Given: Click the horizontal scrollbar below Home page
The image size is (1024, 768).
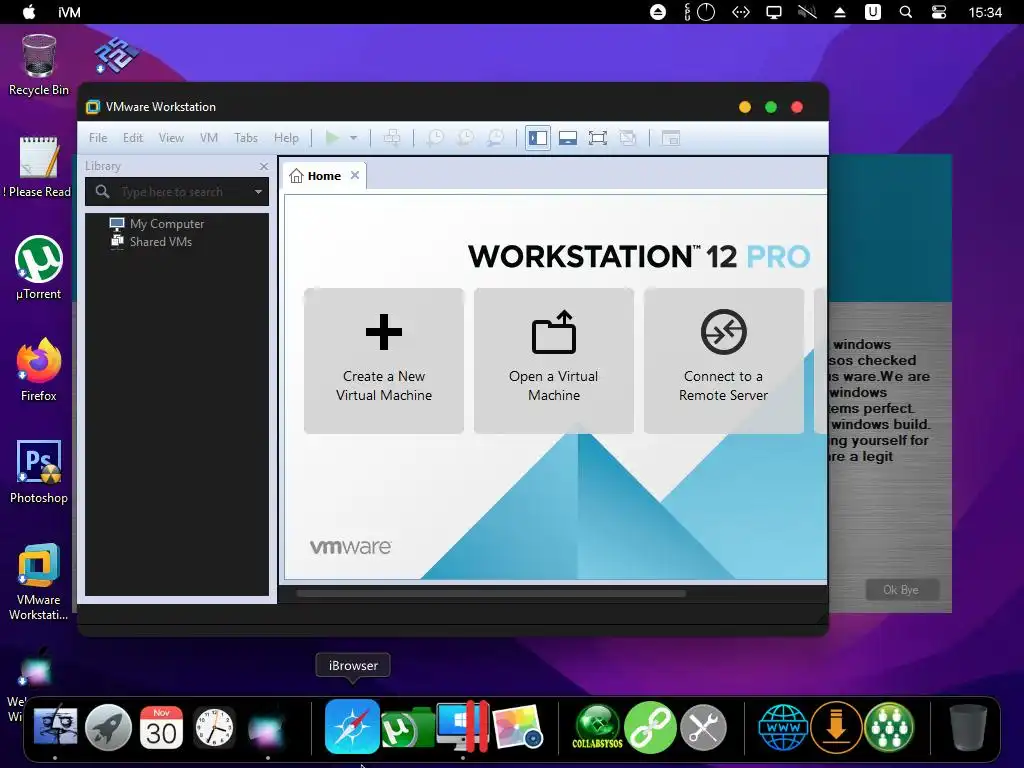Looking at the screenshot, I should click(491, 594).
